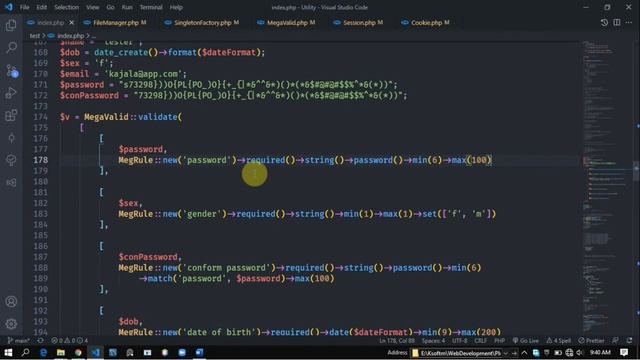This screenshot has height=360, width=640.
Task: Open the taskbar address dropdown arrow
Action: (x=506, y=353)
